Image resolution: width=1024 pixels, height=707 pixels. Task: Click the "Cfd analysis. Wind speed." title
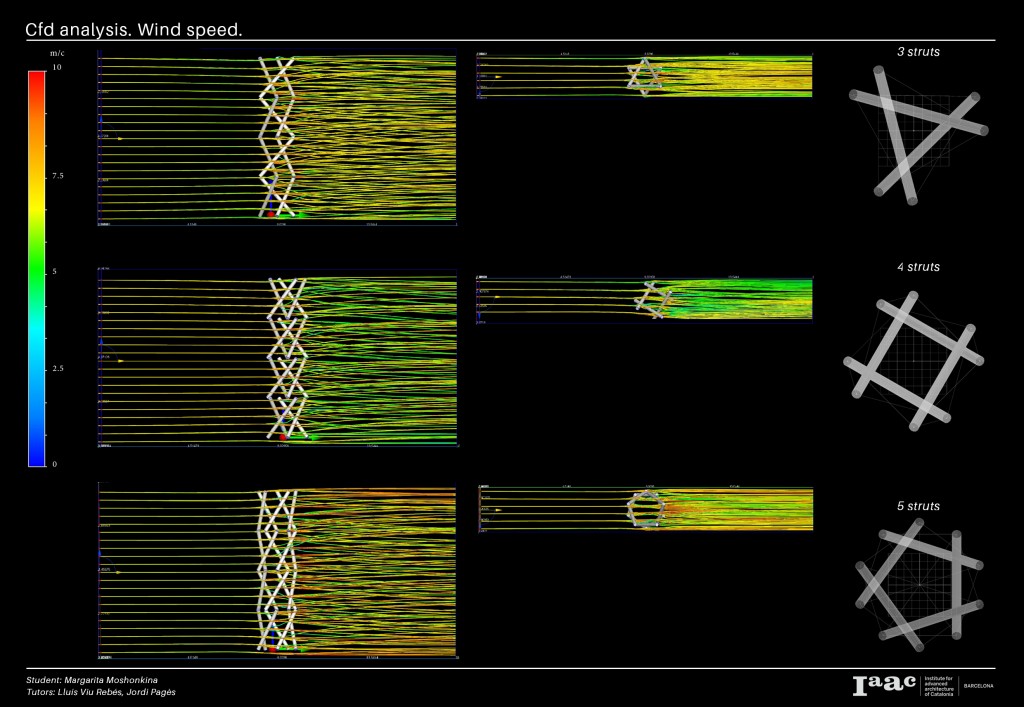click(133, 30)
